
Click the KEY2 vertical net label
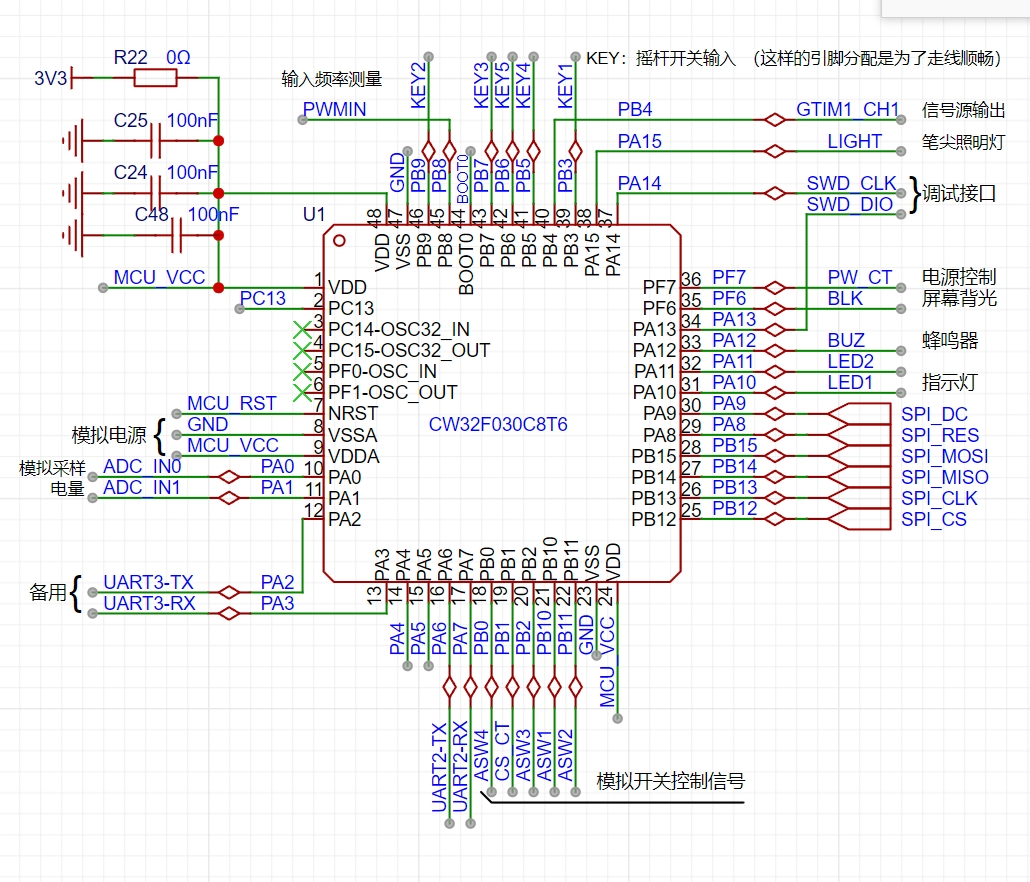tap(418, 85)
